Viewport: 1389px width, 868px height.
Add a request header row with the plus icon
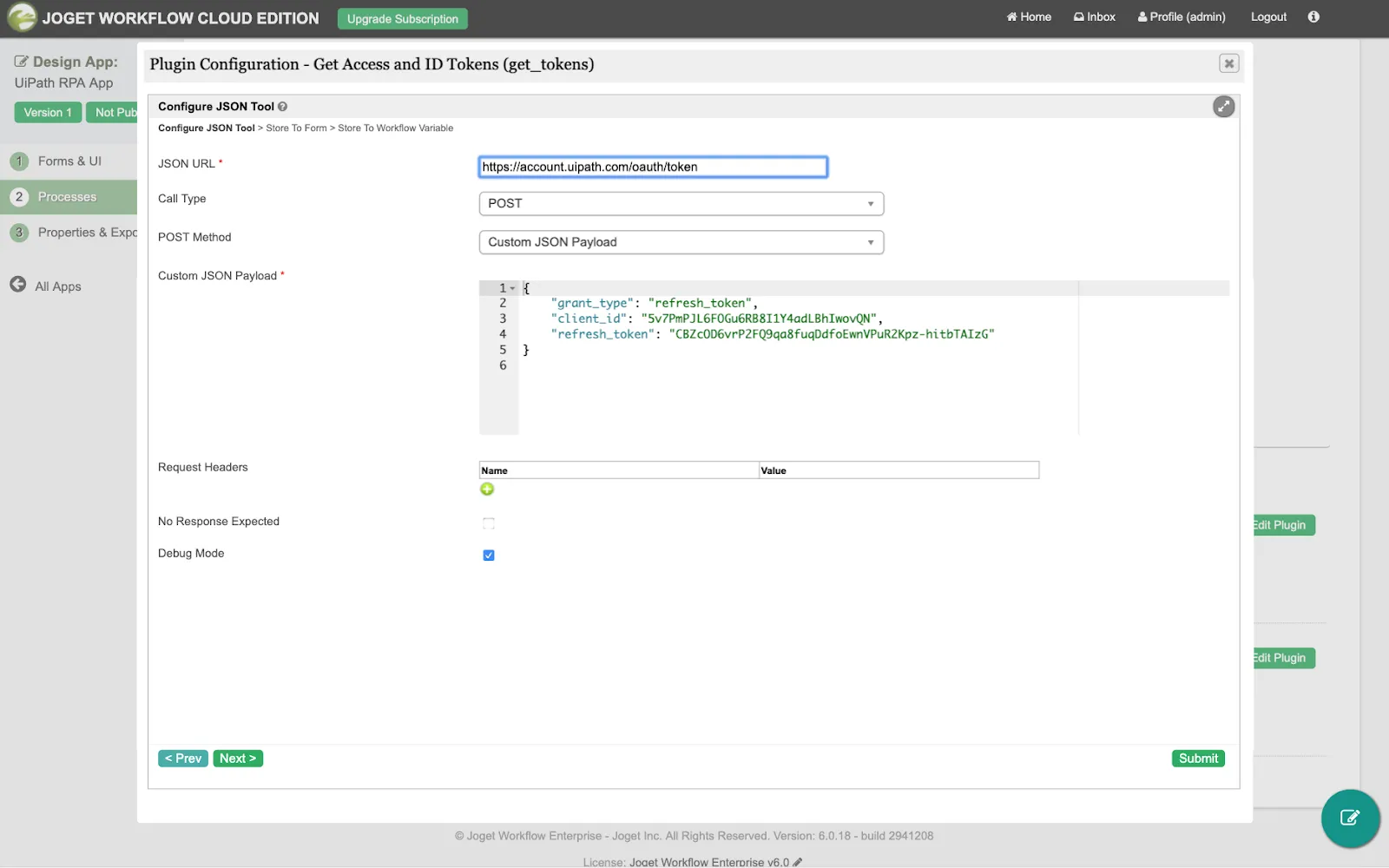(x=487, y=490)
